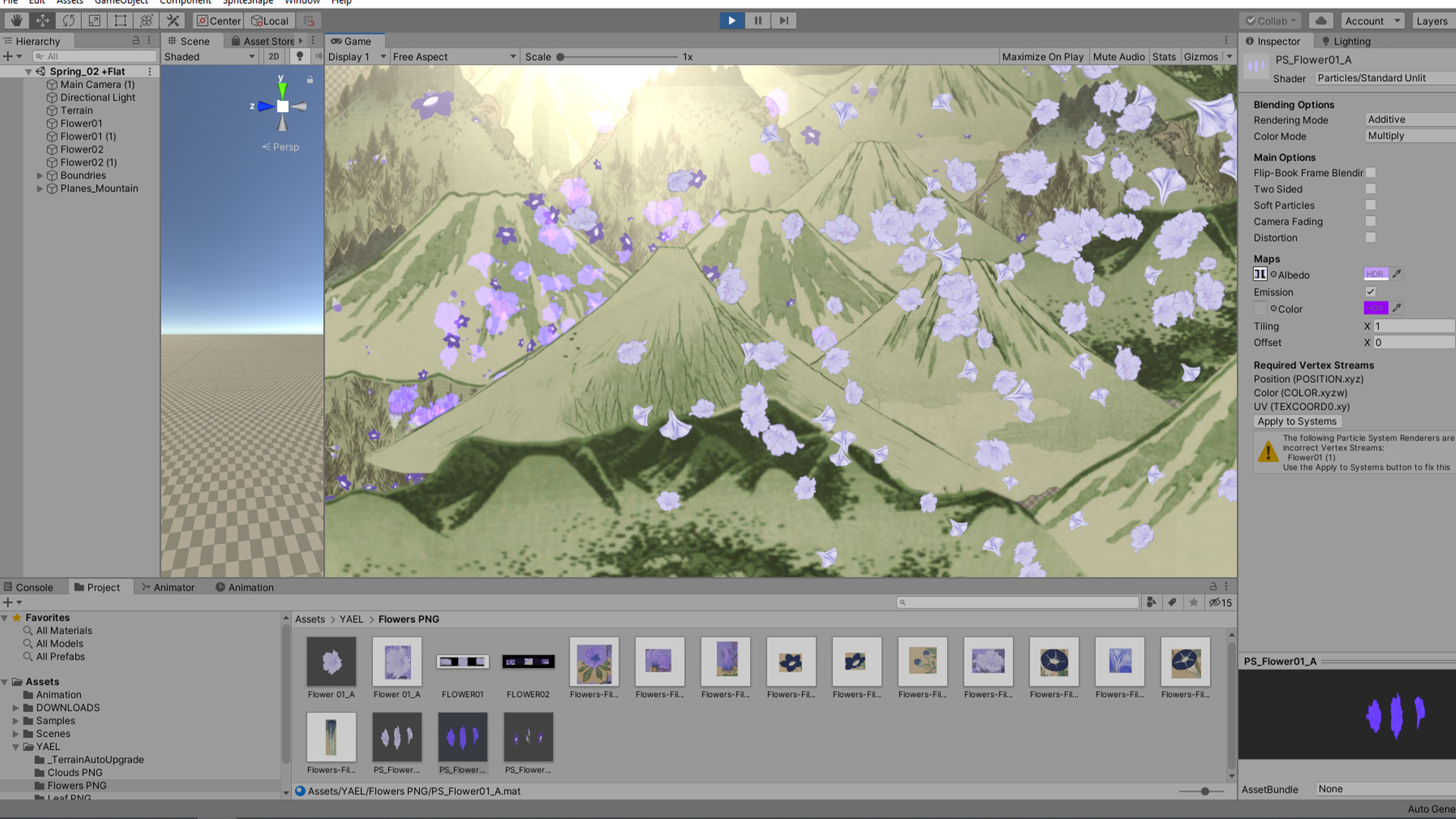Click the purple Emission Color swatch
The width and height of the screenshot is (1456, 819).
click(1376, 308)
